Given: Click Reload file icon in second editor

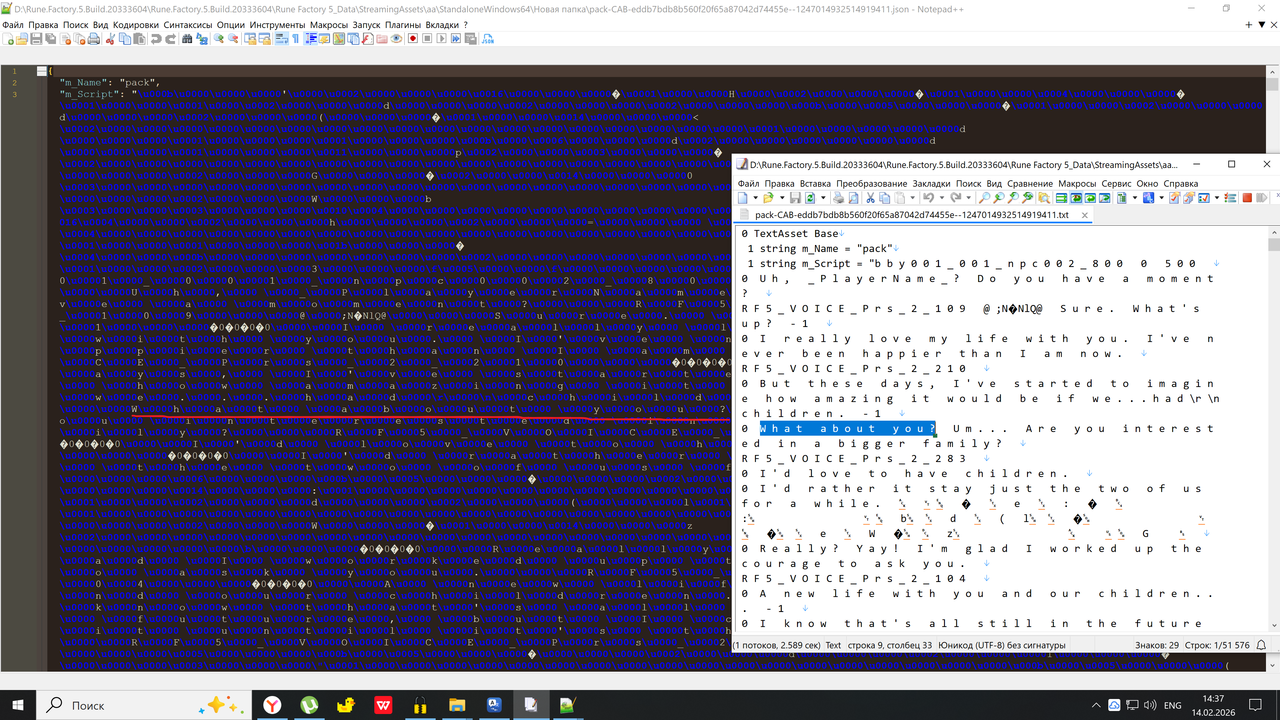Looking at the screenshot, I should tap(810, 198).
